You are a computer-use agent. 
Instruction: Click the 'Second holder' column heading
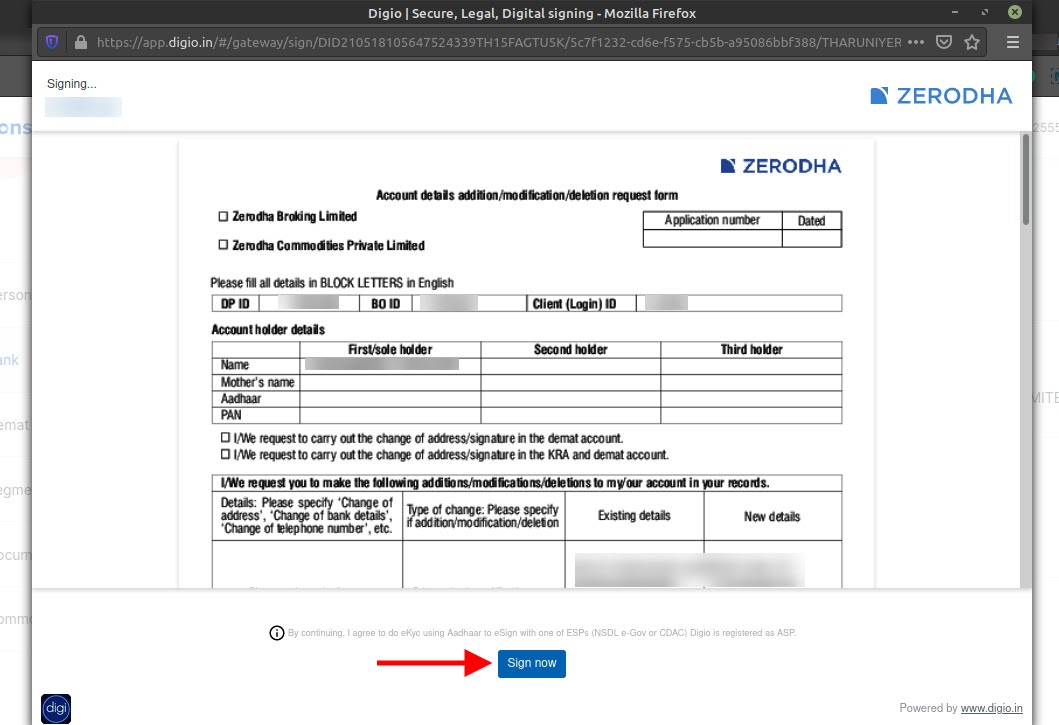click(571, 349)
